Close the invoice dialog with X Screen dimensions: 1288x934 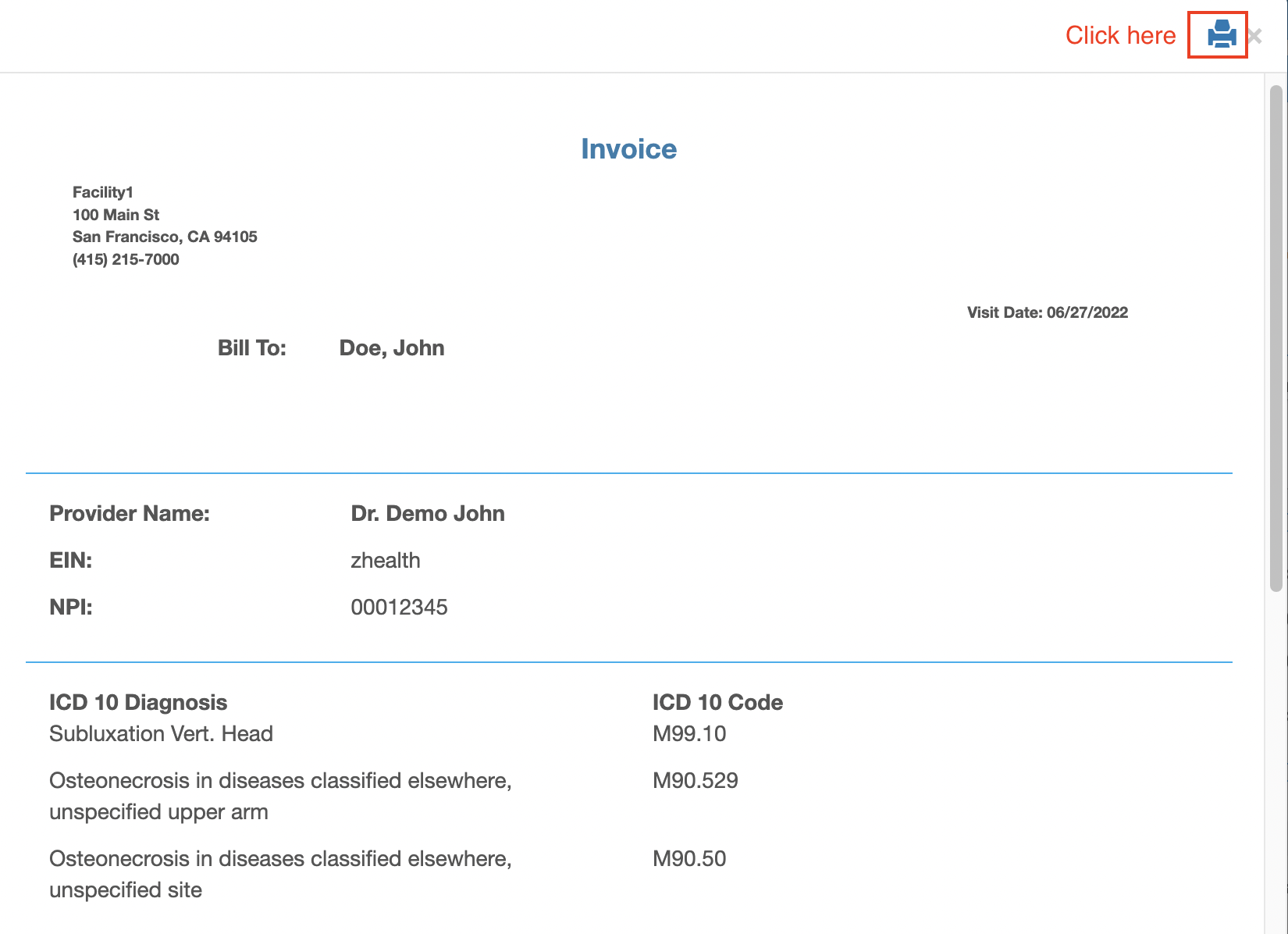click(x=1254, y=36)
